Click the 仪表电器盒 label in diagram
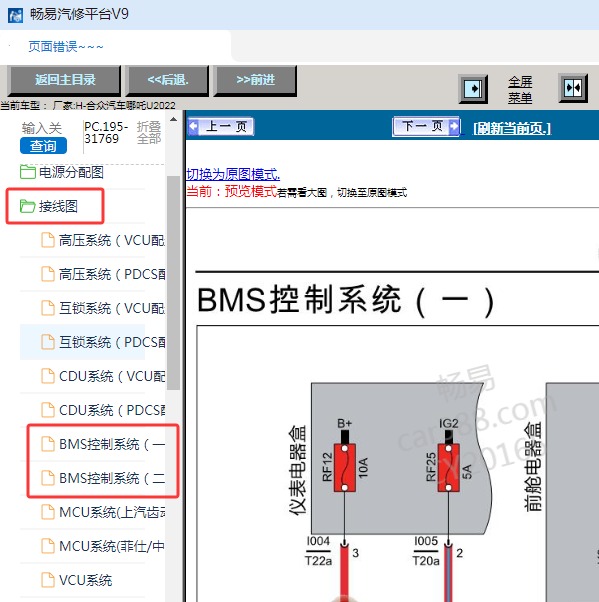Image resolution: width=599 pixels, height=602 pixels. [x=298, y=469]
